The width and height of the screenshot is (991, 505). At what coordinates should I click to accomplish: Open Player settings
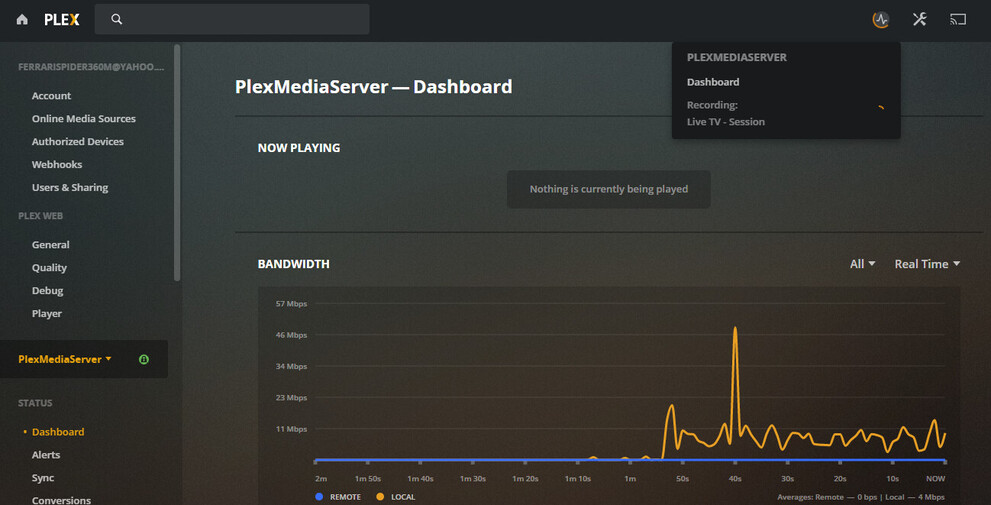pyautogui.click(x=47, y=313)
